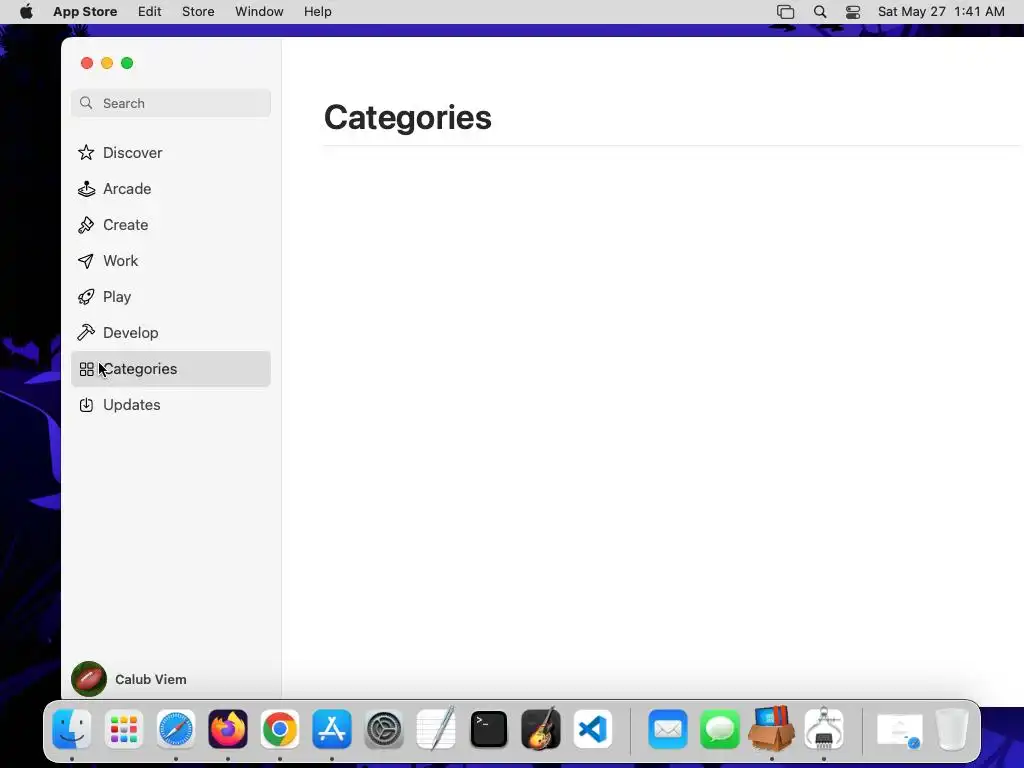Launch GarageBand from the Dock
Viewport: 1024px width, 768px height.
coord(541,728)
